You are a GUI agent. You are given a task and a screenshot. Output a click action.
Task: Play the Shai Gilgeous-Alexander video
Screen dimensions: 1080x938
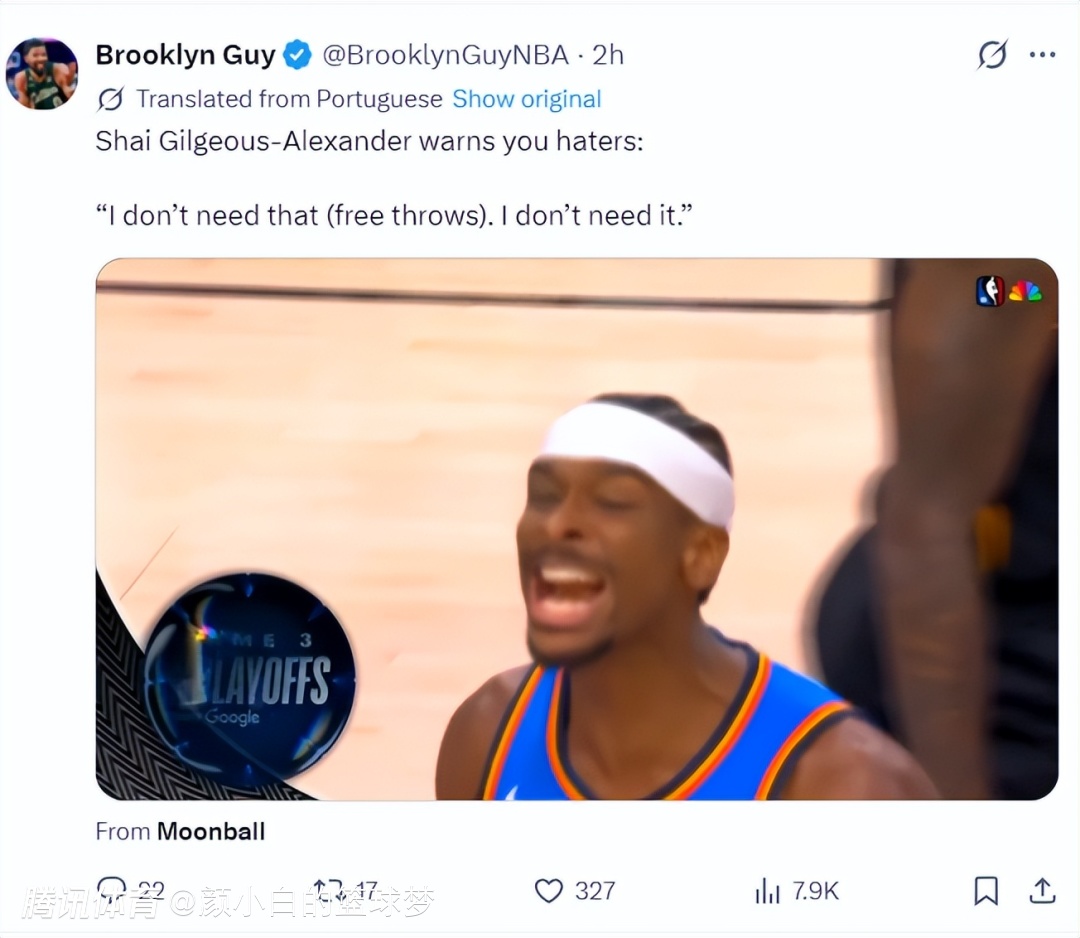tap(577, 529)
